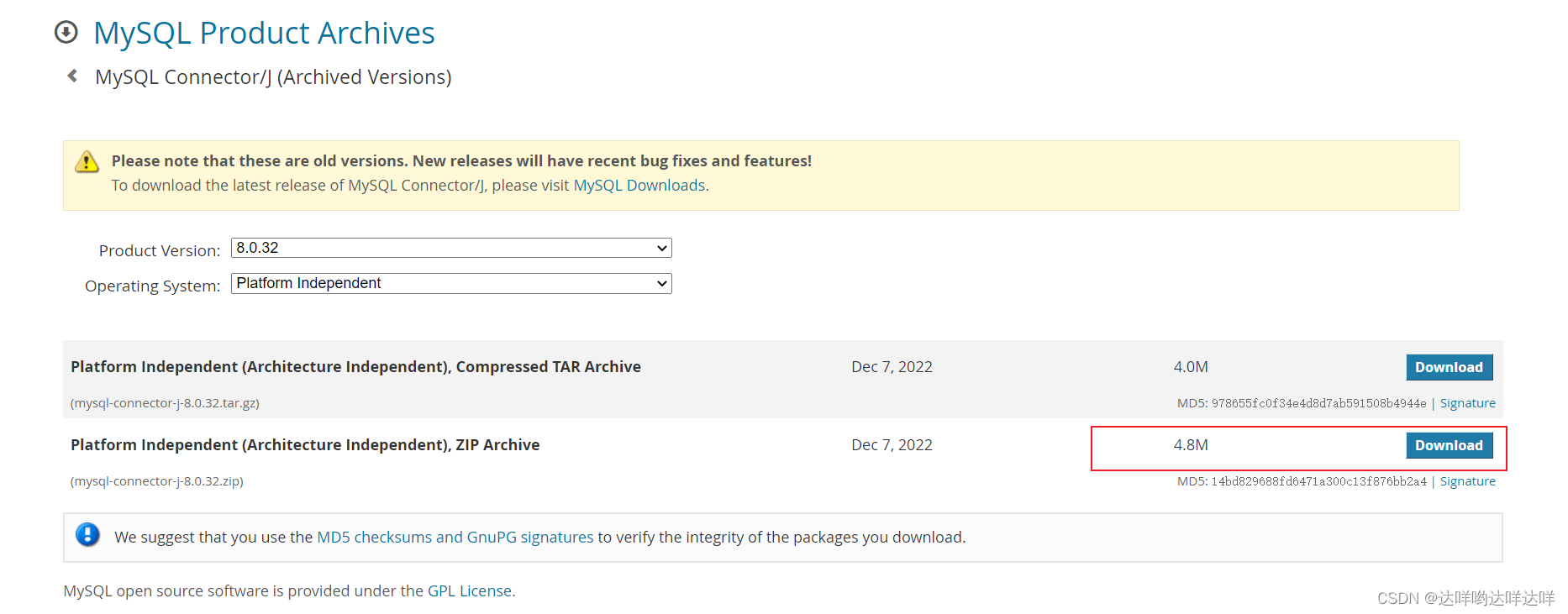1568x614 pixels.
Task: Click the Platform Independent dropdown chevron
Action: click(662, 284)
